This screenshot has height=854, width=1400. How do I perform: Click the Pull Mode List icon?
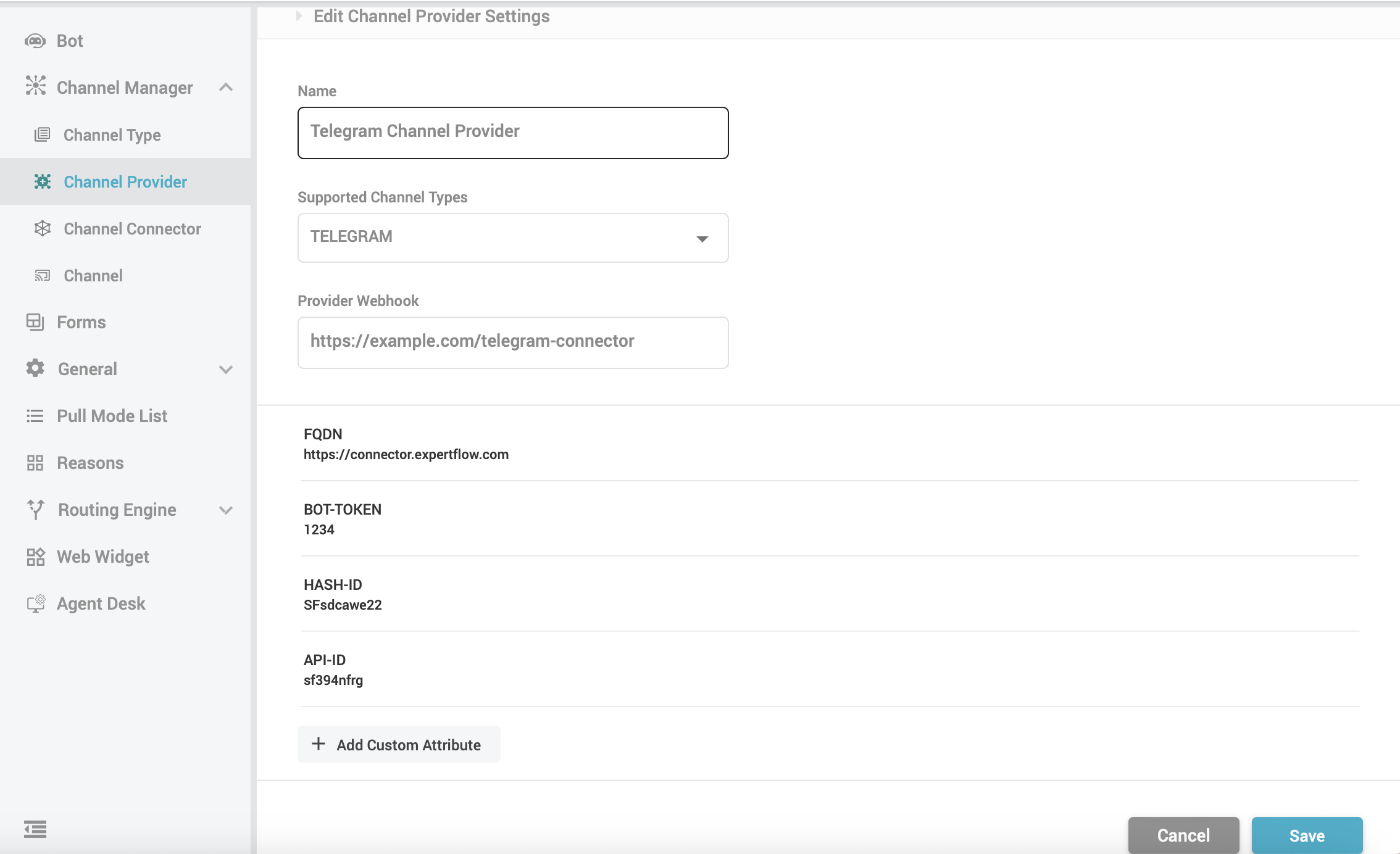pos(35,415)
